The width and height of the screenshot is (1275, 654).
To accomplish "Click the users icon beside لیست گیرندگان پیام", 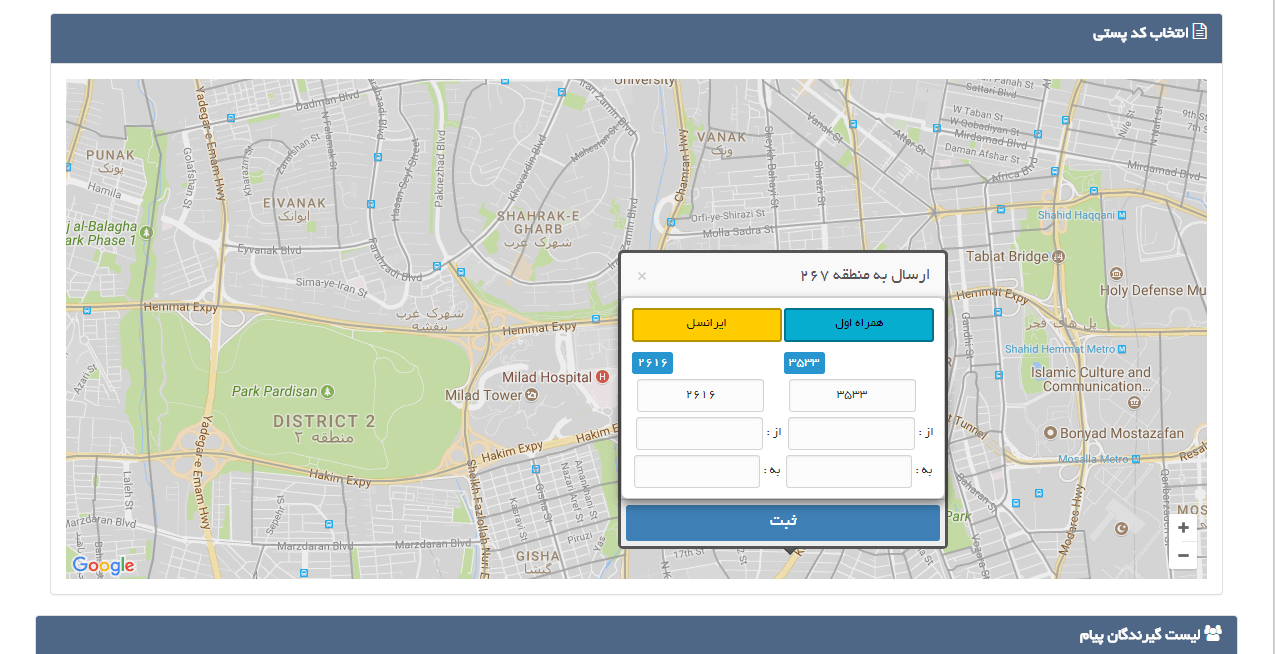I will (1213, 633).
